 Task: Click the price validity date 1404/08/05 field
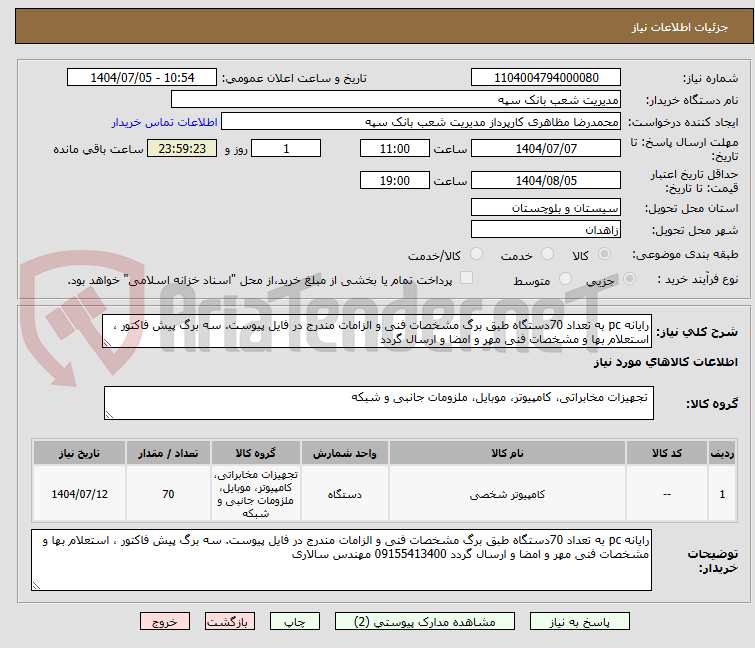546,180
